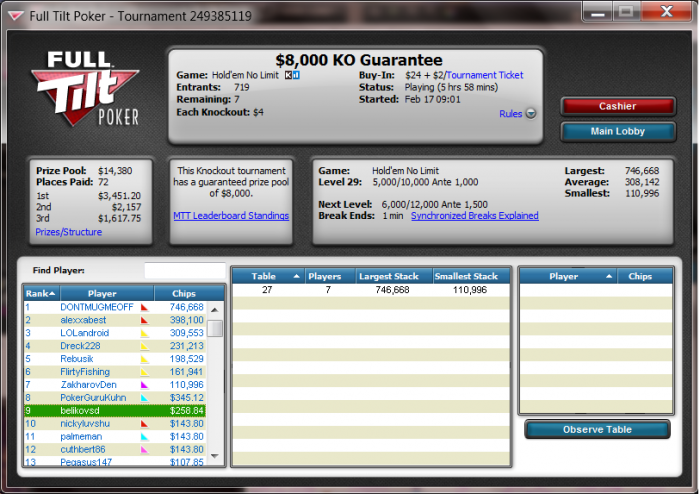Open the red Full Tilt window menu icon
Image resolution: width=700 pixels, height=494 pixels.
(x=16, y=16)
